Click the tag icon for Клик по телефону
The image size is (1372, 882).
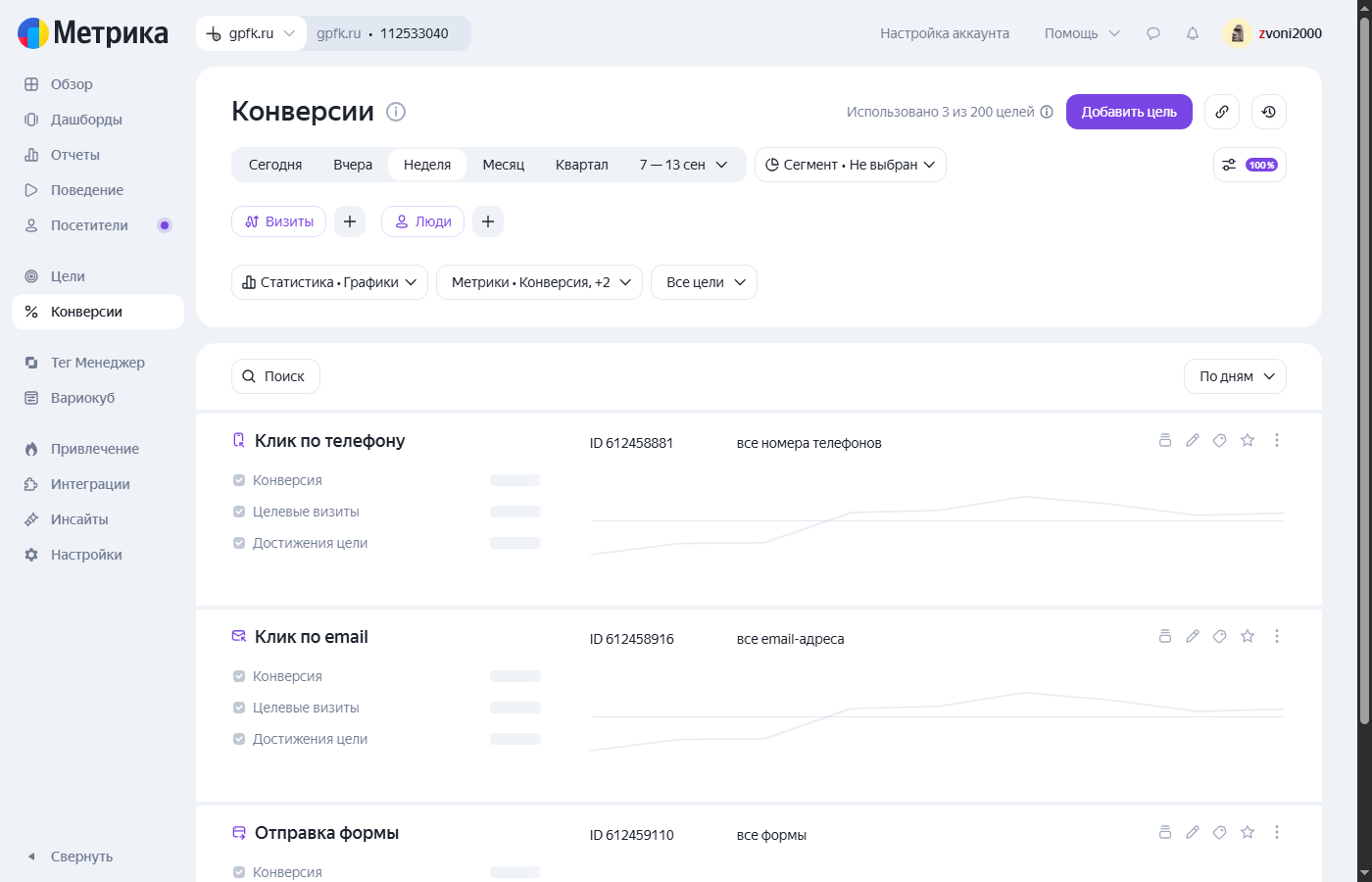tap(1220, 440)
